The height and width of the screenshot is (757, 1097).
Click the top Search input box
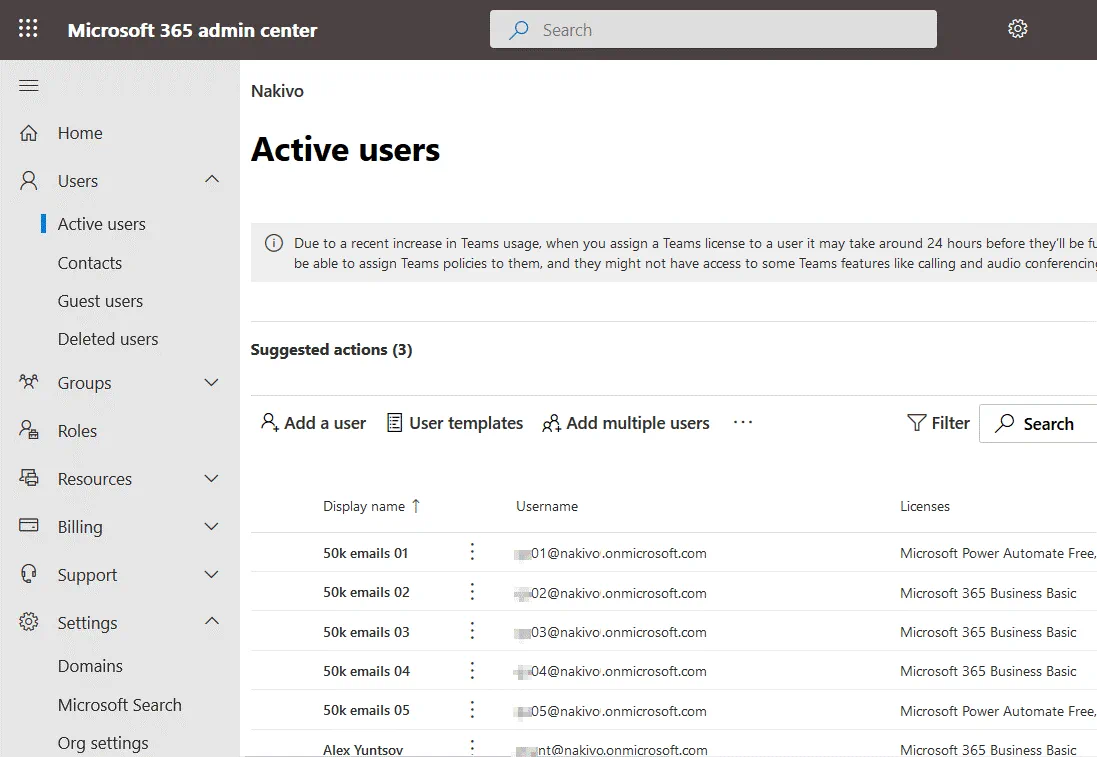click(x=713, y=30)
